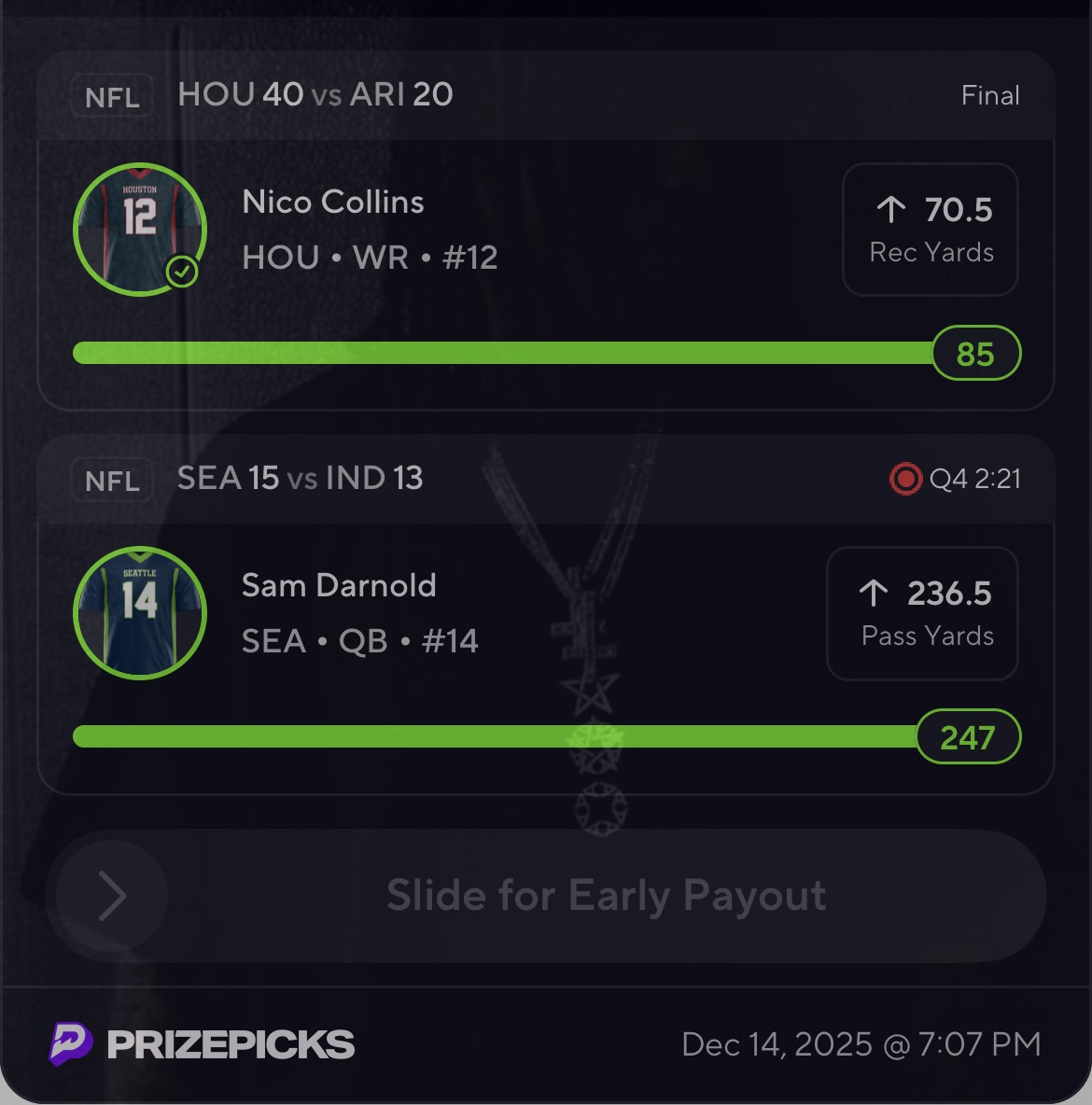Viewport: 1092px width, 1105px height.
Task: Click the NFL badge beside HOU vs ARI
Action: tap(112, 96)
